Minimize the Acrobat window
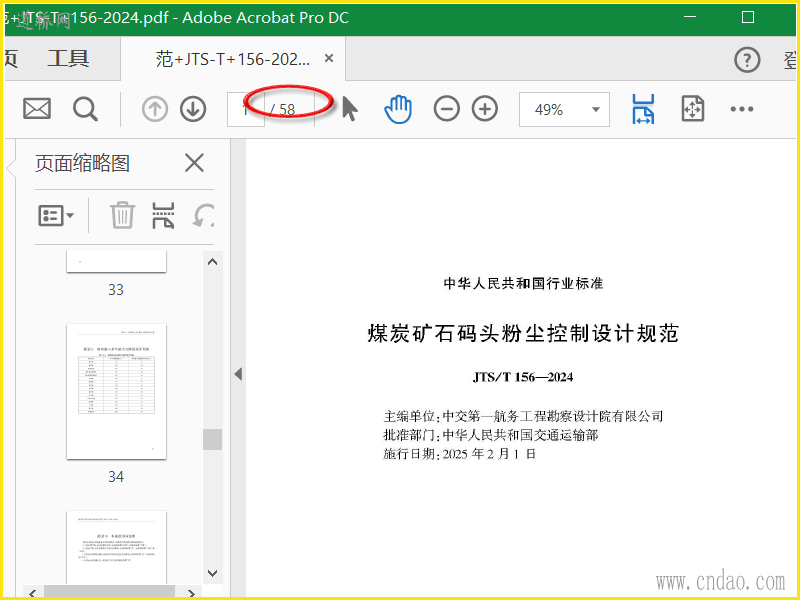Viewport: 800px width, 600px height. coord(690,17)
